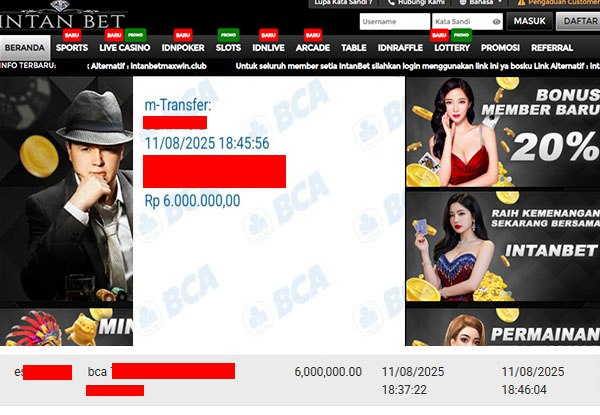Click the DAFTAR register button
This screenshot has height=415, width=600.
[578, 21]
